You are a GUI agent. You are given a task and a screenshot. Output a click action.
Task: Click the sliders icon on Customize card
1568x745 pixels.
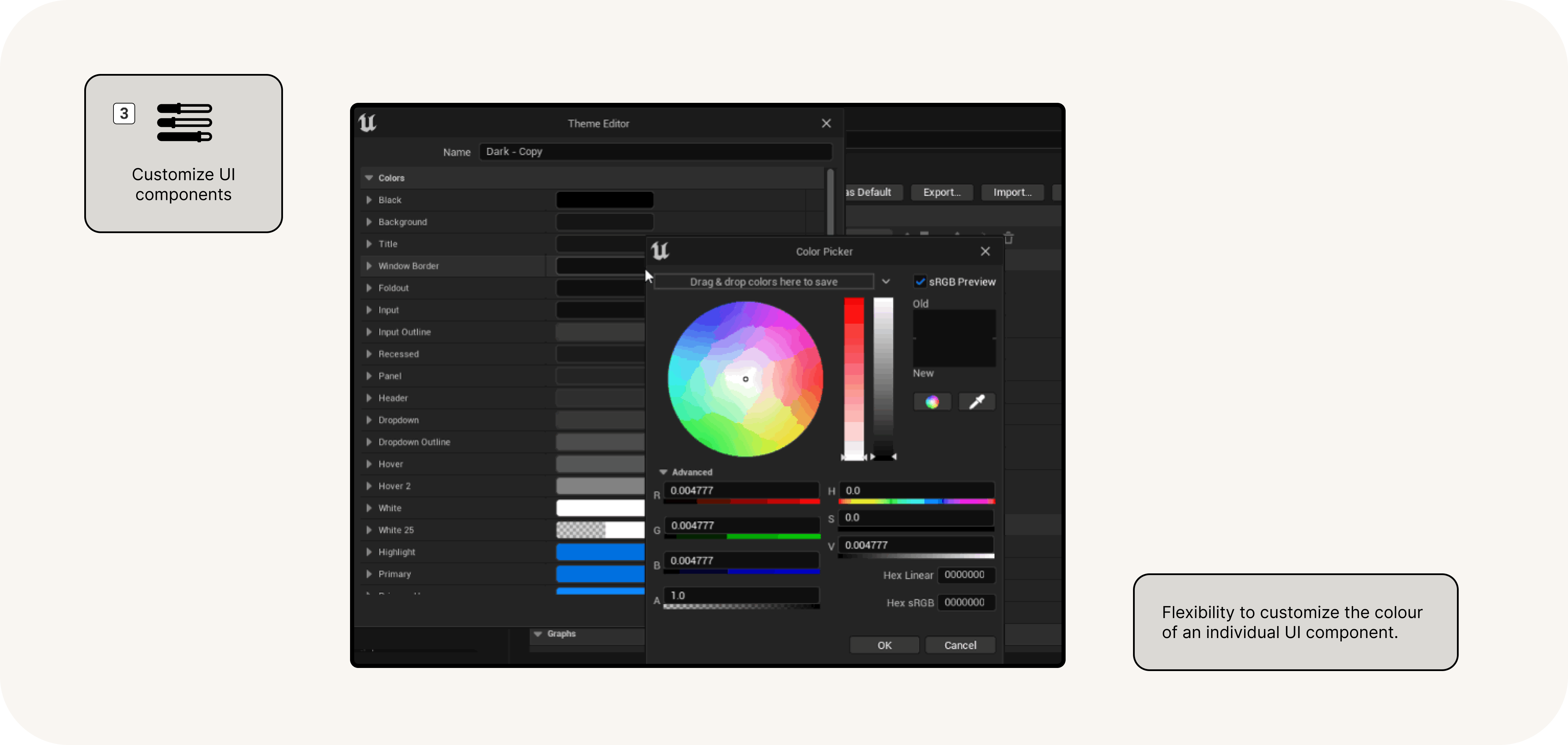tap(184, 123)
